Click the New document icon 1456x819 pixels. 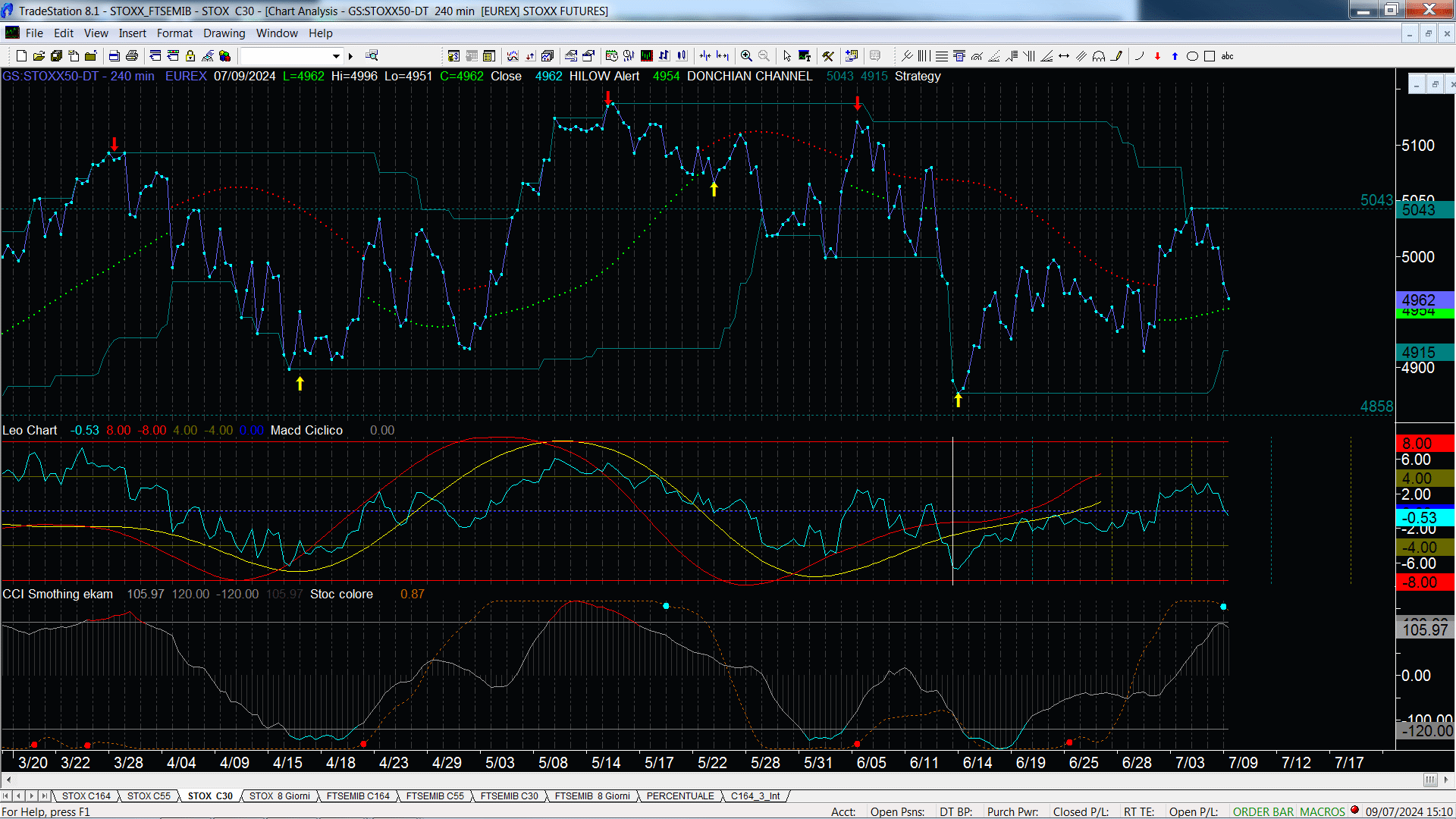point(21,55)
